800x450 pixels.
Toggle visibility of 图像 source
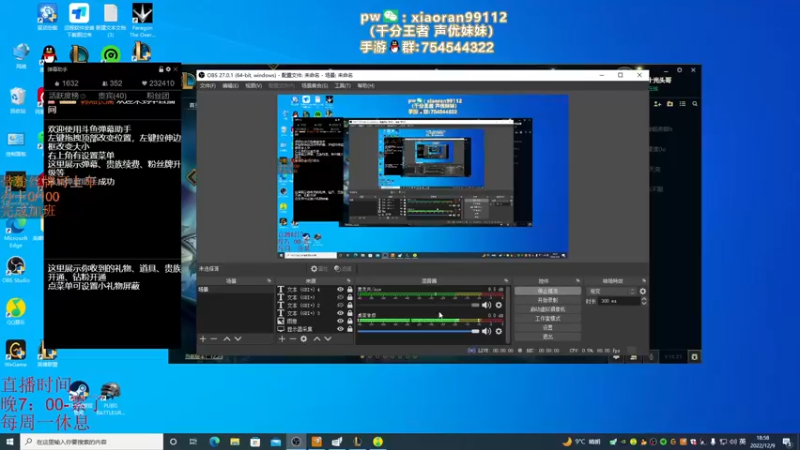[340, 321]
